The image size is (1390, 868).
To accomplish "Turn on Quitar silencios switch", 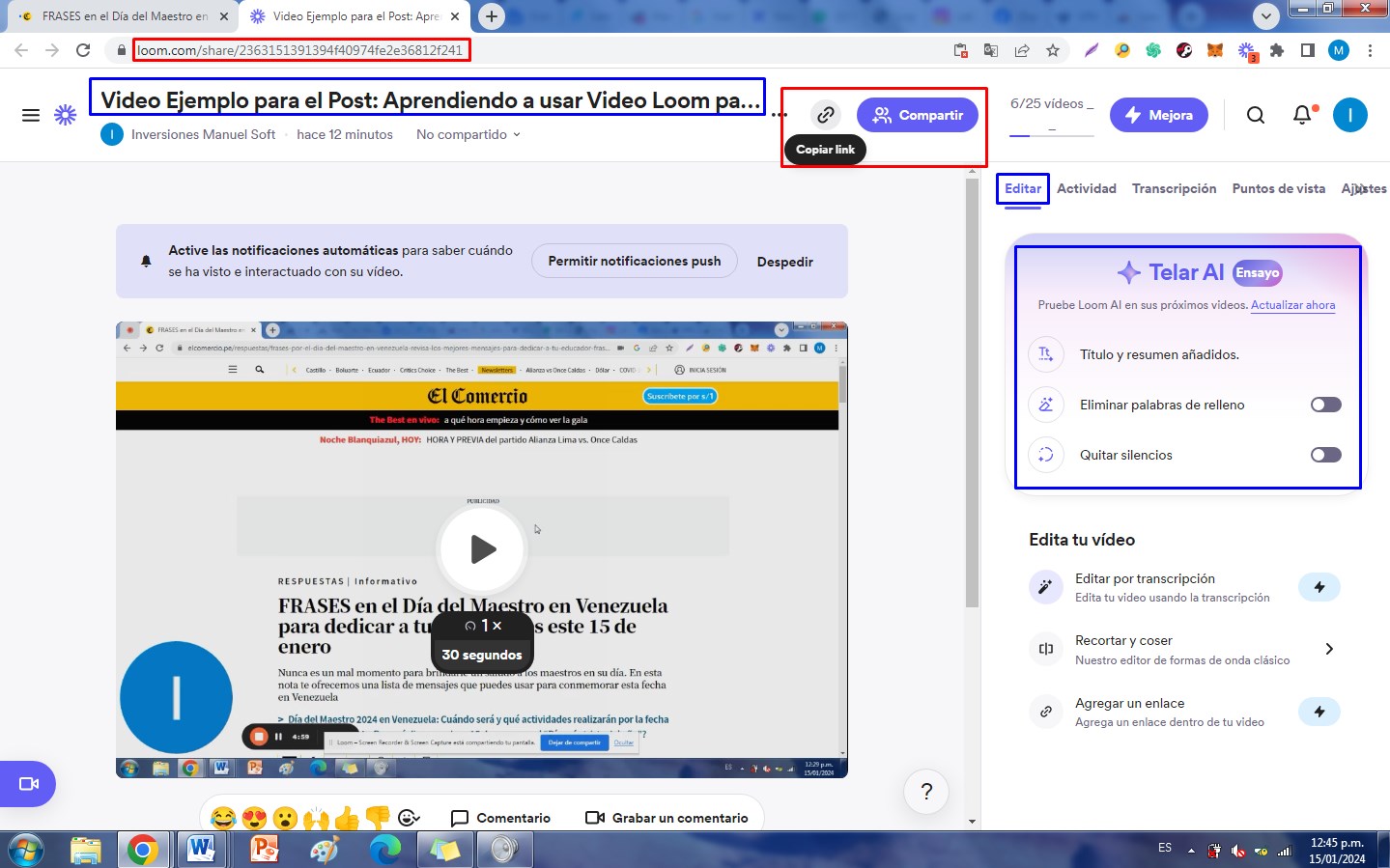I will pos(1325,455).
